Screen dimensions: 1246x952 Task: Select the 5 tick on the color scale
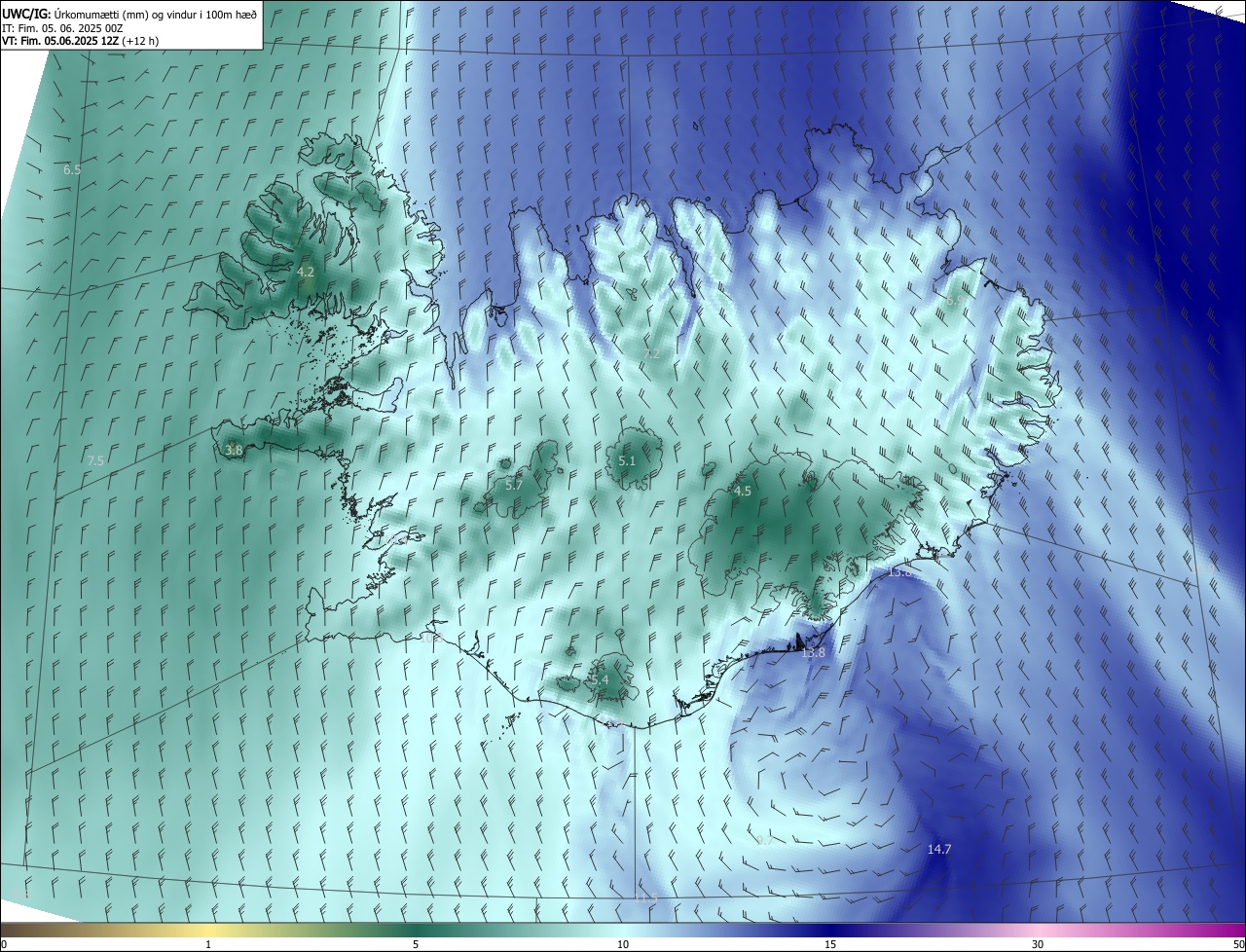(x=416, y=944)
